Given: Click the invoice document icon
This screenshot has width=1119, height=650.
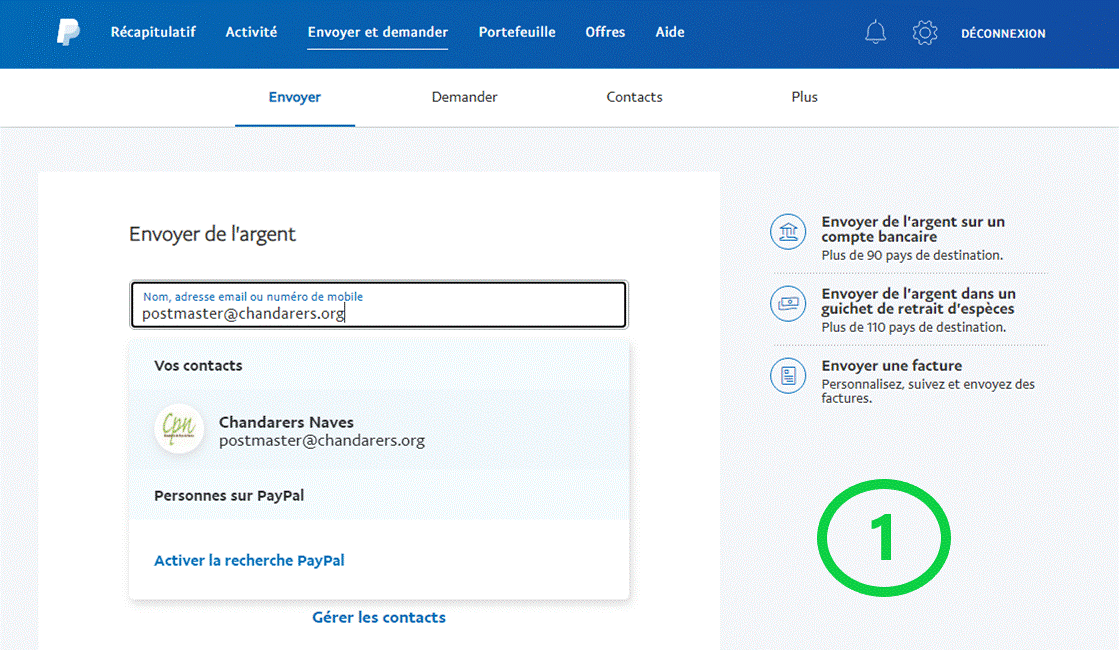Looking at the screenshot, I should pos(788,375).
